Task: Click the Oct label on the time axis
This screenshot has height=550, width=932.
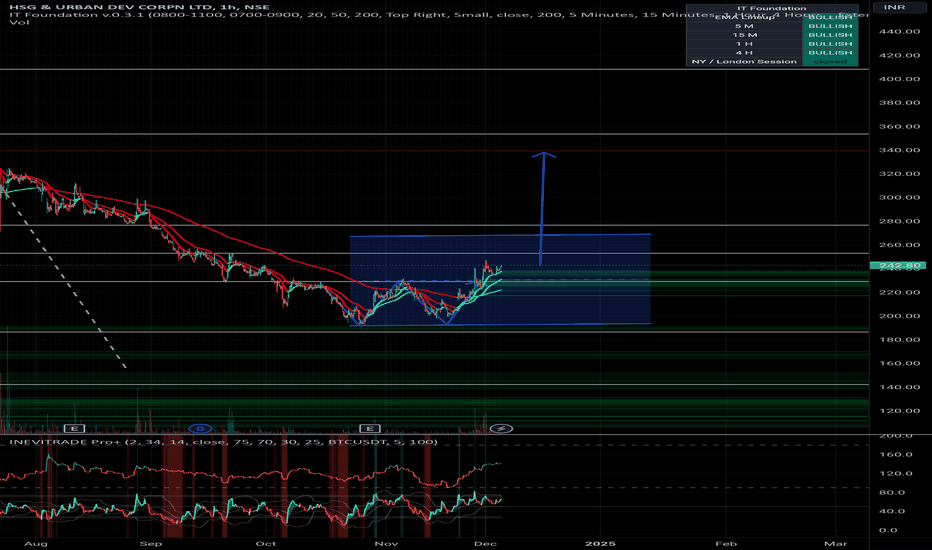Action: tap(265, 543)
